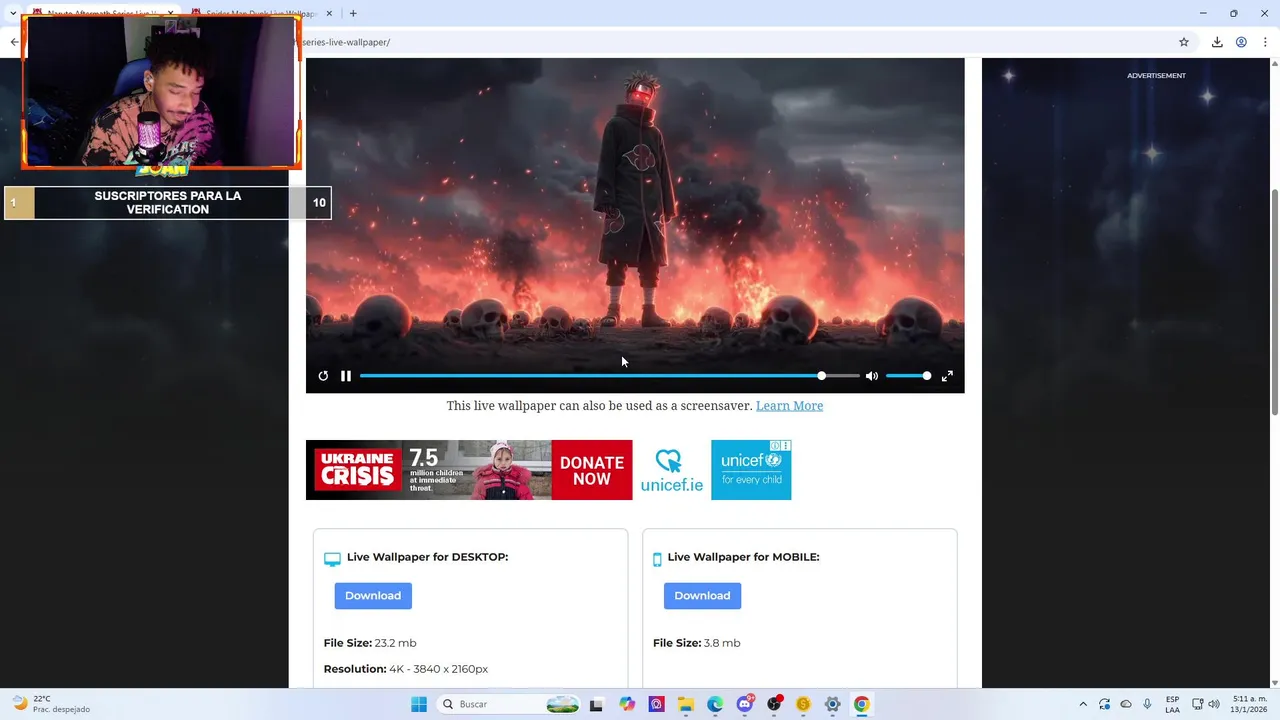Open the clock showing 5:11 a. m.
The image size is (1280, 720).
[x=1248, y=704]
